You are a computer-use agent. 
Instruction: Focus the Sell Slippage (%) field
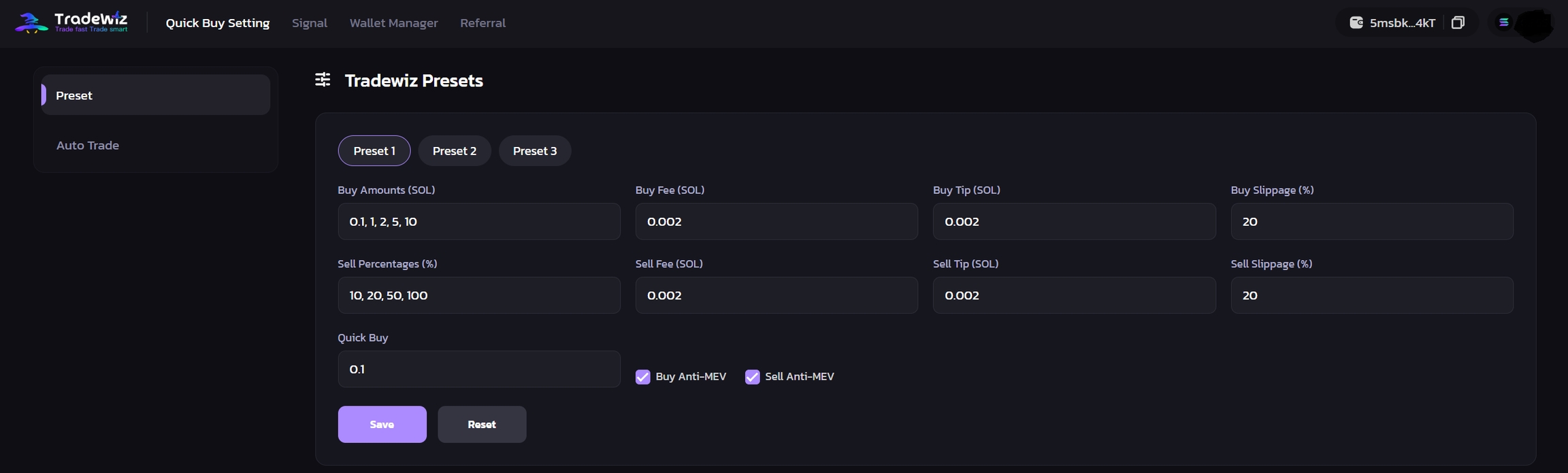pos(1371,295)
